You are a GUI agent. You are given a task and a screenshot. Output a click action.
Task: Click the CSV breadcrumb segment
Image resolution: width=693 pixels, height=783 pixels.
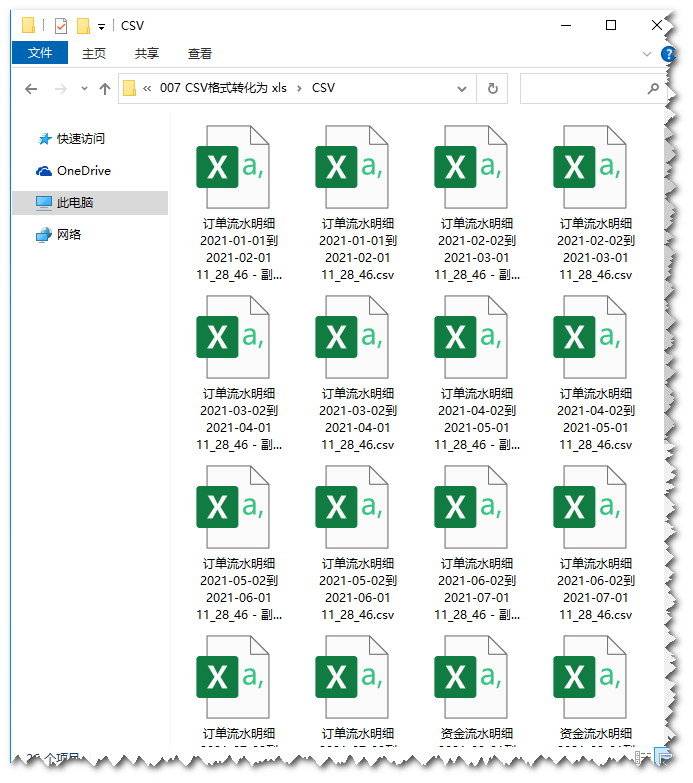point(323,88)
